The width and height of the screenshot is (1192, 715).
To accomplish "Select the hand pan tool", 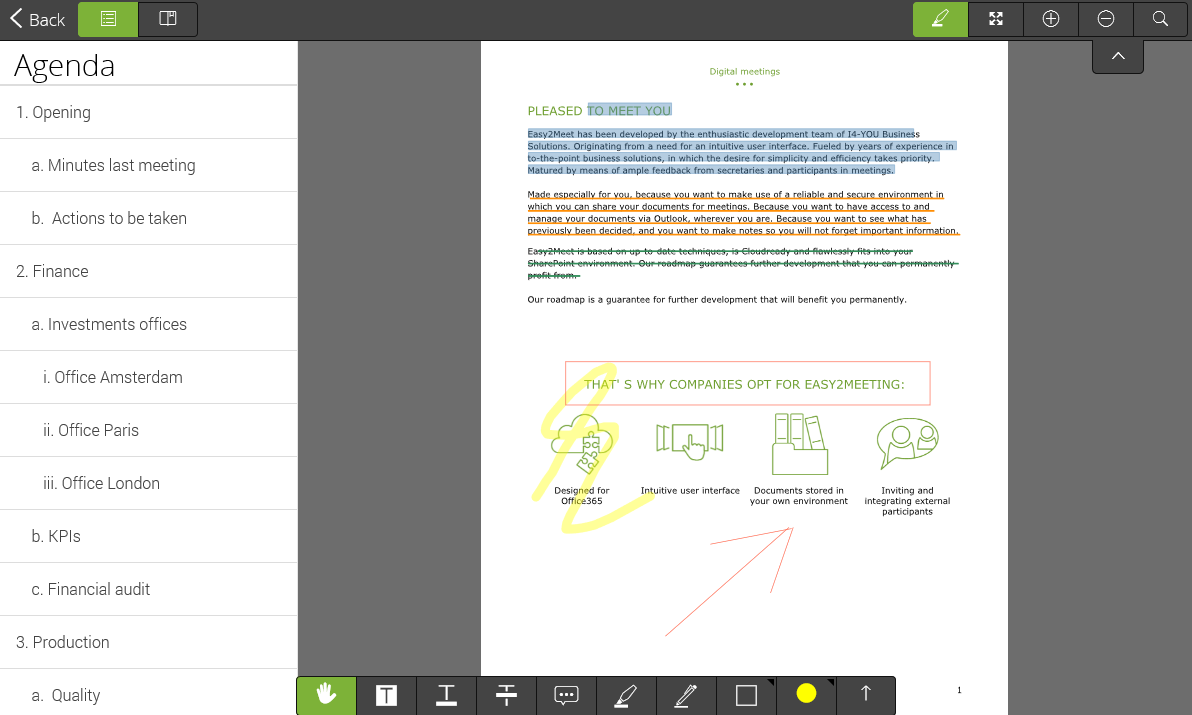I will point(326,694).
